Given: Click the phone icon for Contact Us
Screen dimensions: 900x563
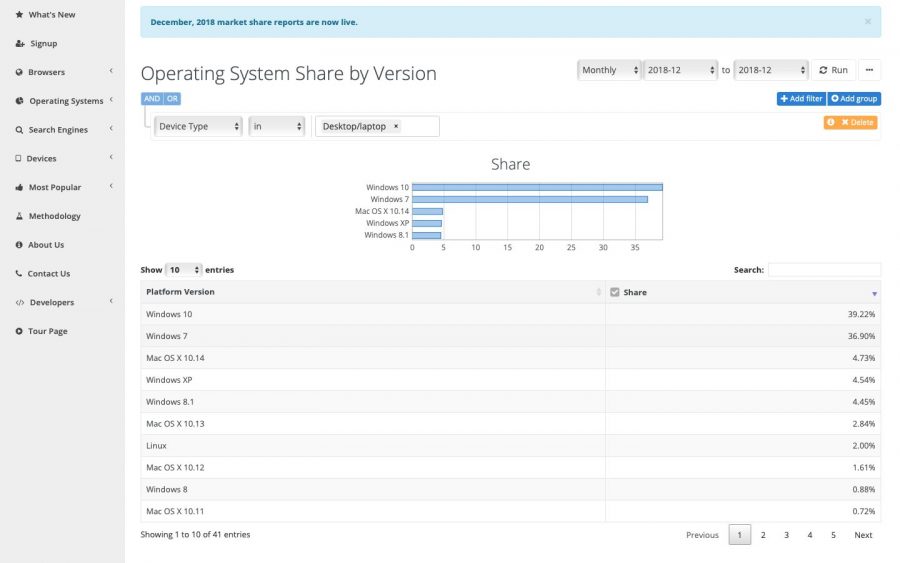Looking at the screenshot, I should (18, 273).
